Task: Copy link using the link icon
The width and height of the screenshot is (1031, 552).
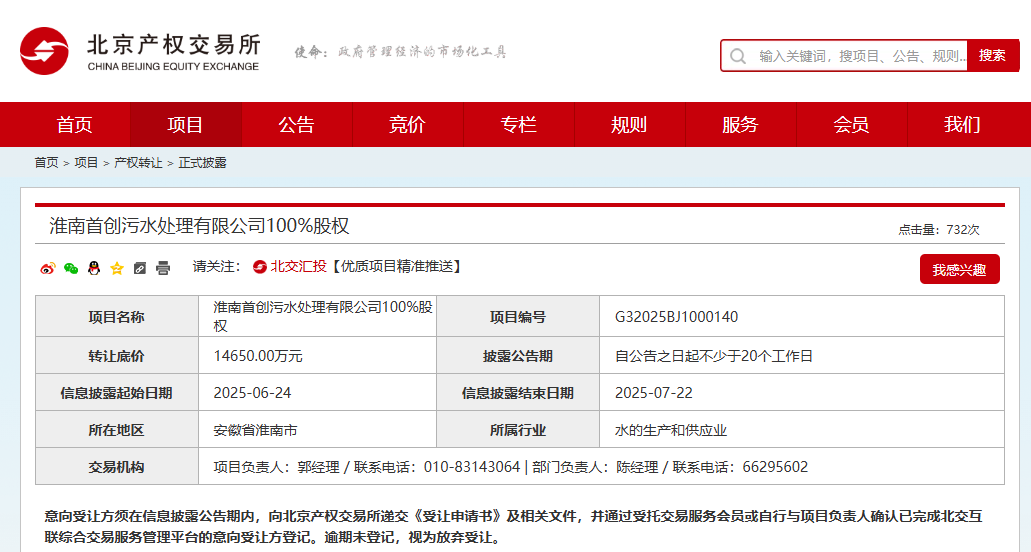Action: pyautogui.click(x=139, y=268)
